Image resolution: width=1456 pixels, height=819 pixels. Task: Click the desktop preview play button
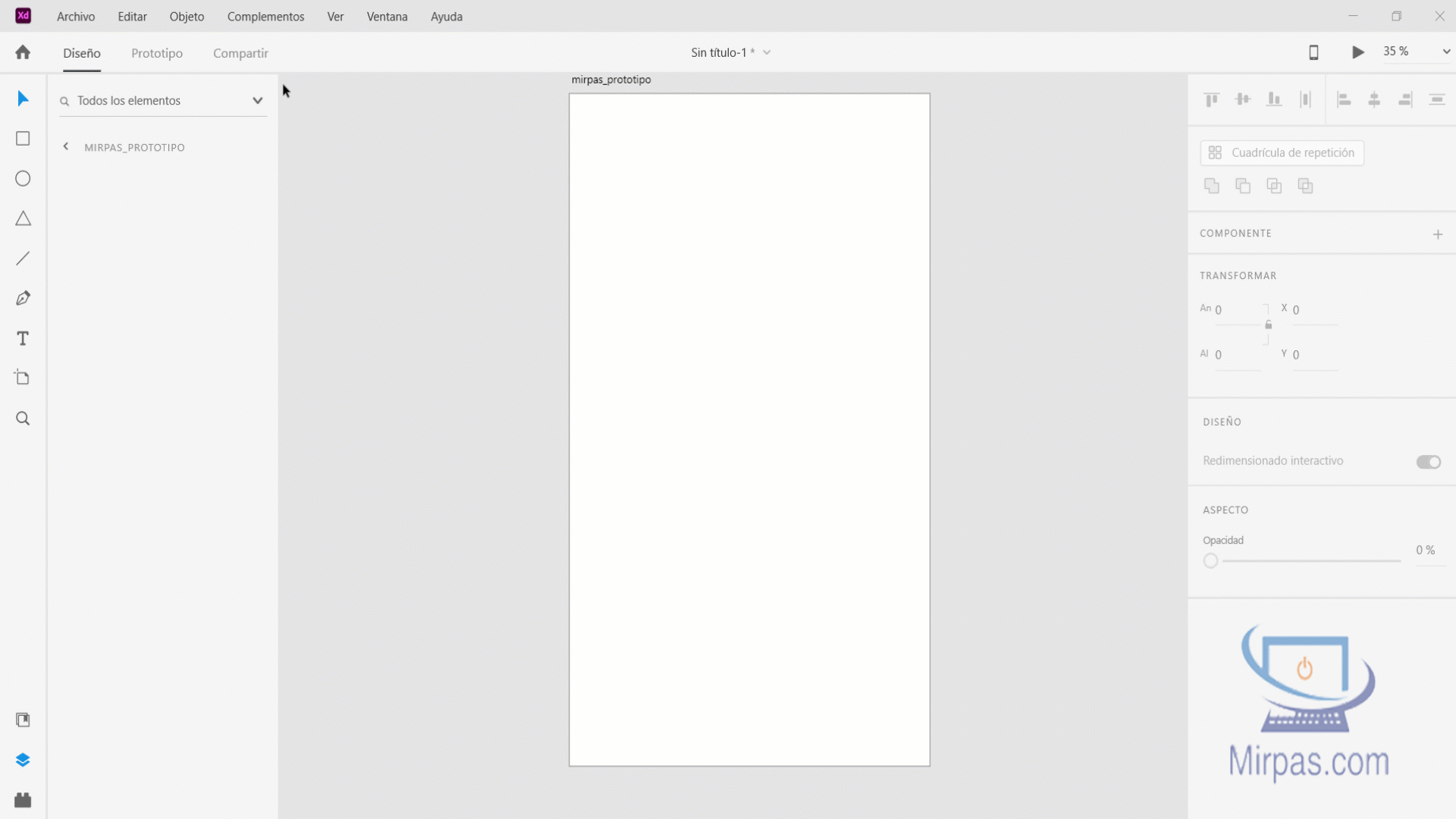coord(1357,52)
